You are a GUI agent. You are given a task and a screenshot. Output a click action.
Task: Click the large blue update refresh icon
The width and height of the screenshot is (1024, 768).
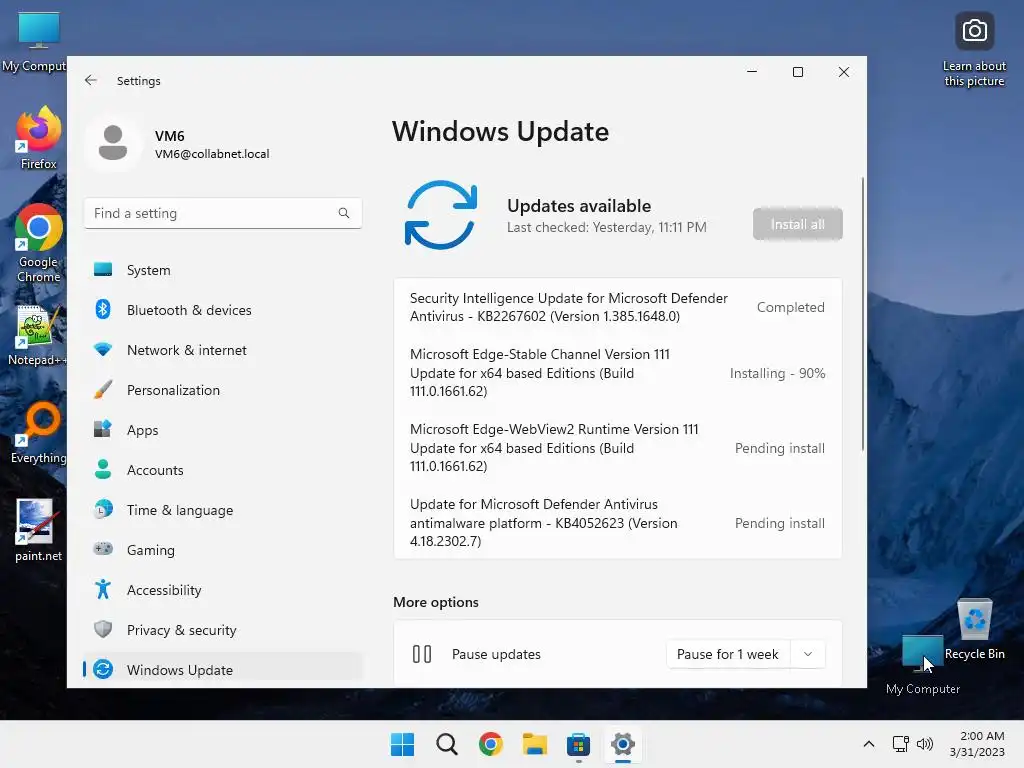[441, 215]
